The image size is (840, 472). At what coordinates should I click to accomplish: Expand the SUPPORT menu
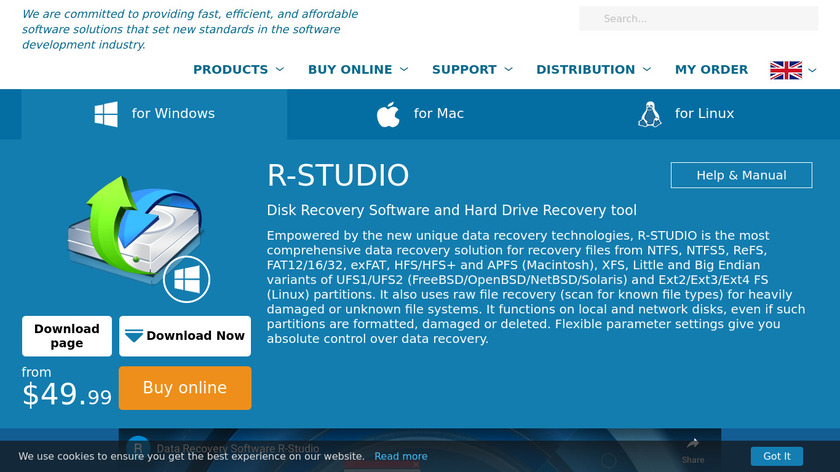(x=472, y=70)
